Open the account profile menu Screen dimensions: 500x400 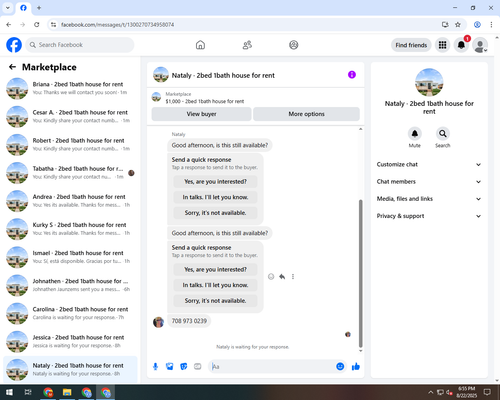(480, 45)
